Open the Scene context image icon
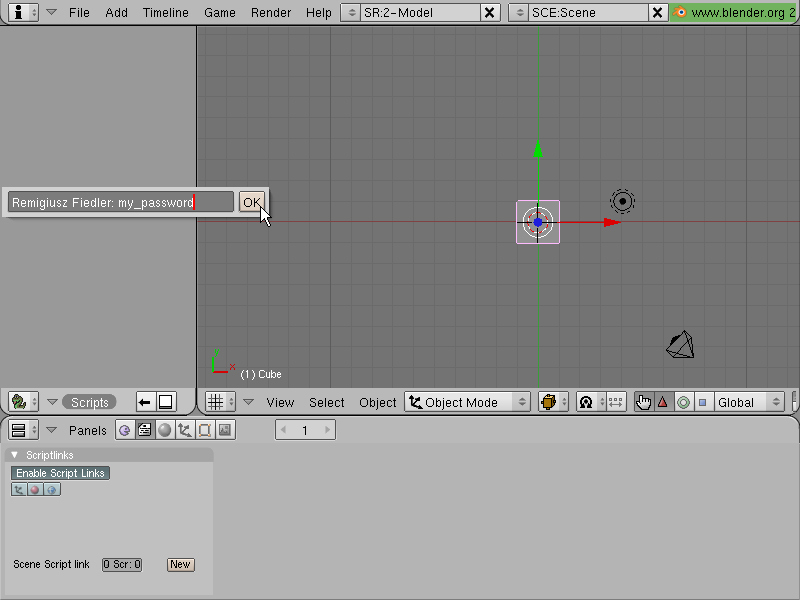 tap(224, 430)
